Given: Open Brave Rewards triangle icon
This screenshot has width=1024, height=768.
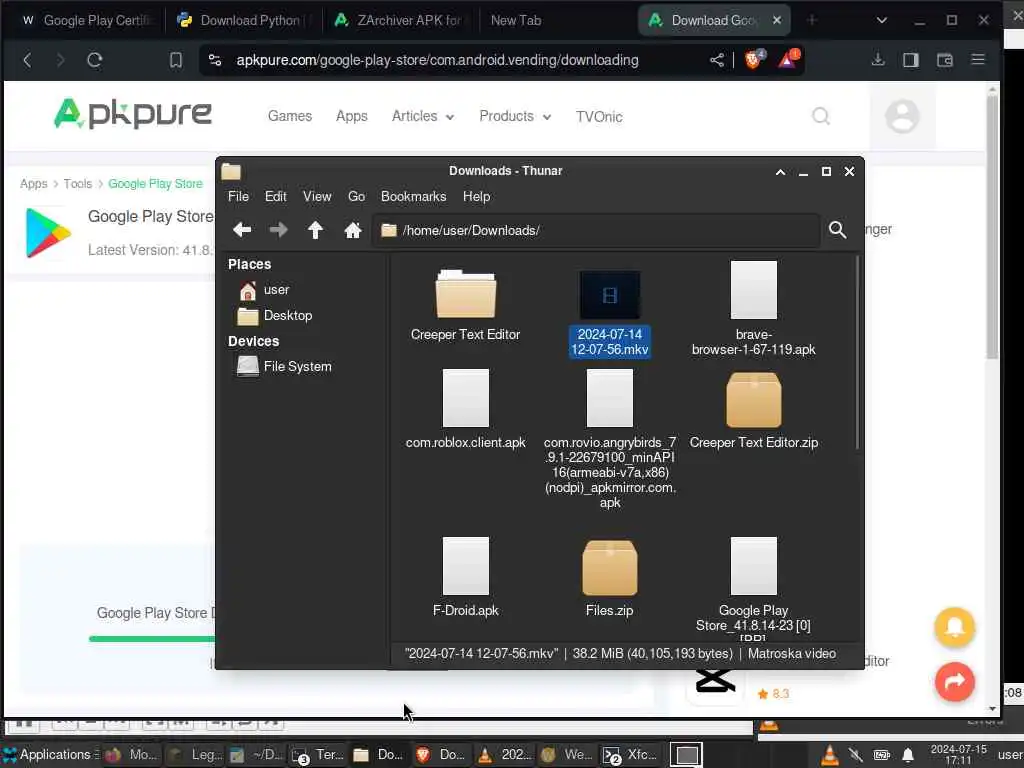Looking at the screenshot, I should click(x=788, y=59).
